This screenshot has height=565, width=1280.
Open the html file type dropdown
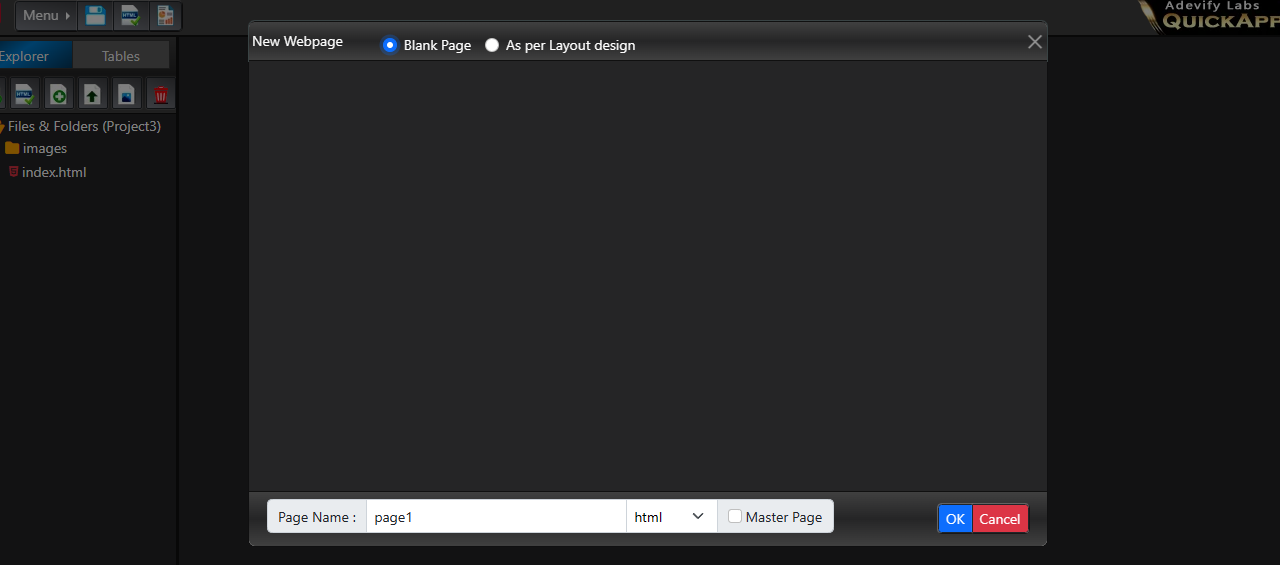pyautogui.click(x=671, y=517)
